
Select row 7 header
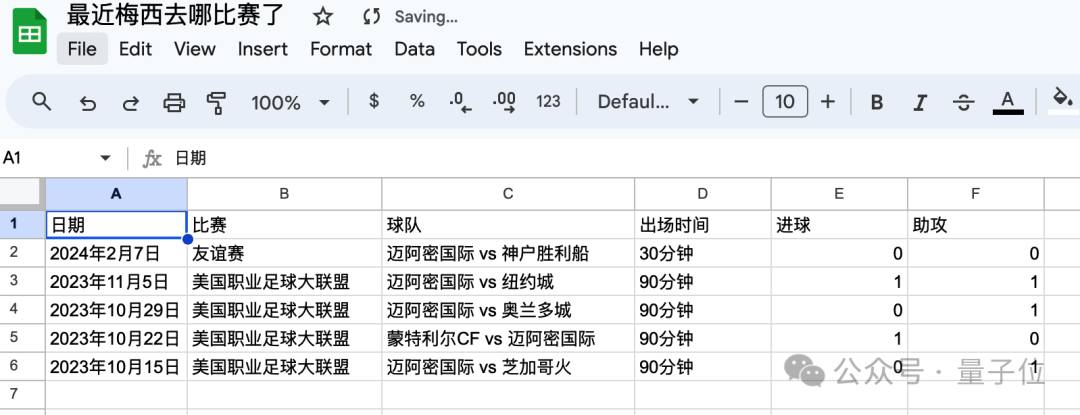click(x=23, y=394)
